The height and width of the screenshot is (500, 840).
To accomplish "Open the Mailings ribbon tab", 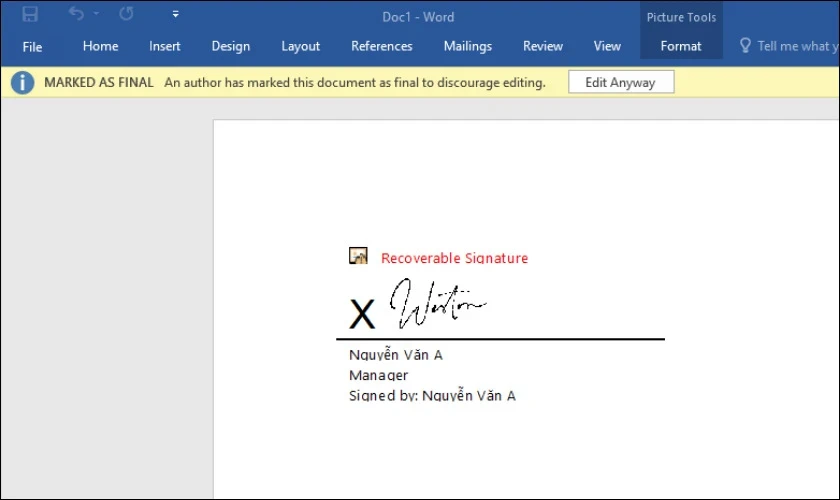I will point(467,46).
